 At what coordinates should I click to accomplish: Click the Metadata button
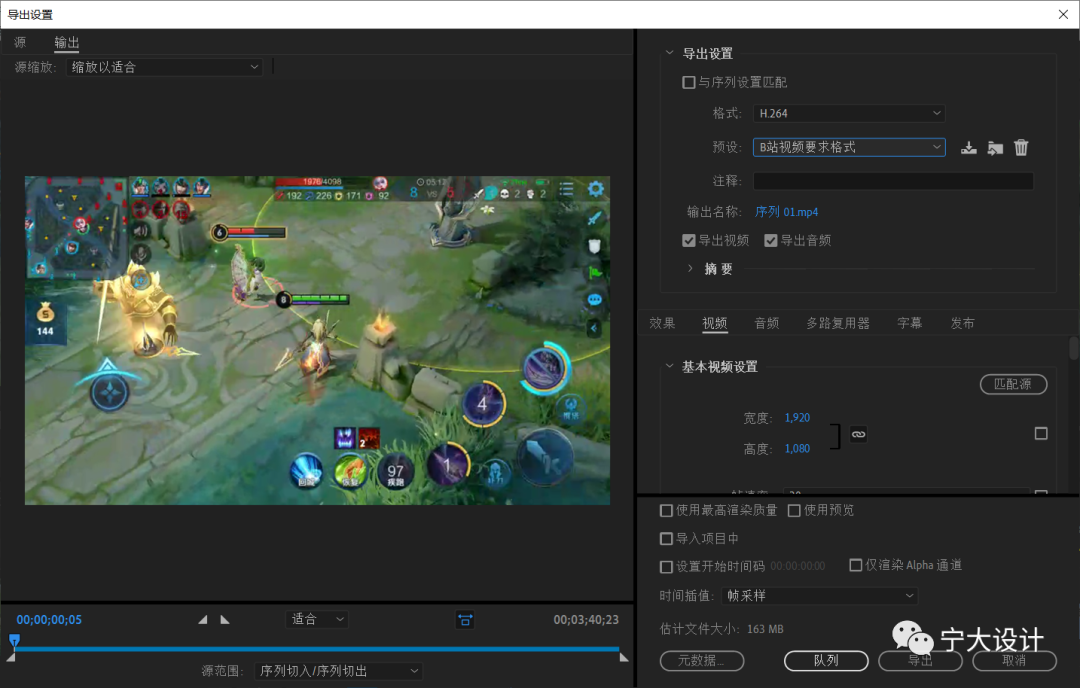pyautogui.click(x=701, y=660)
